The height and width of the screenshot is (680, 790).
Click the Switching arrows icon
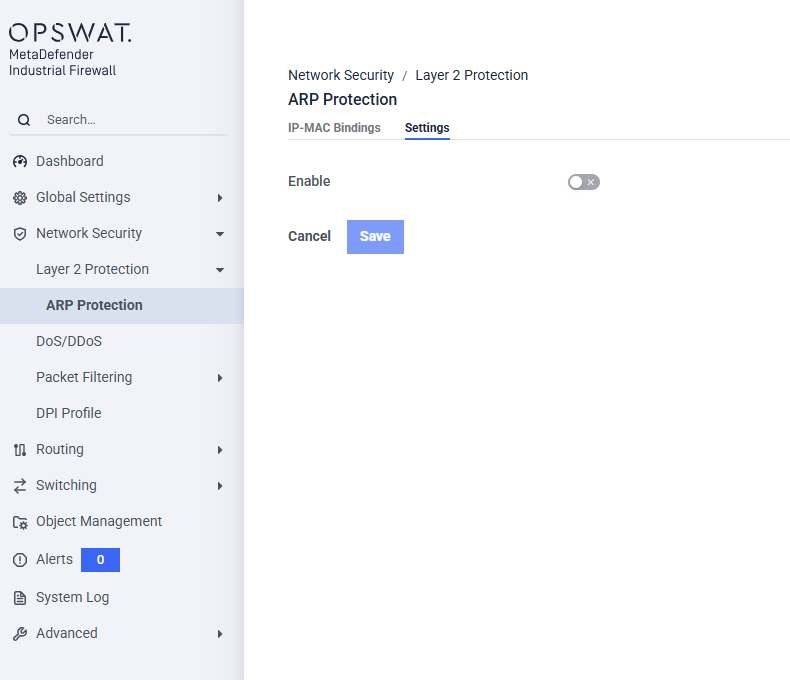pos(20,486)
